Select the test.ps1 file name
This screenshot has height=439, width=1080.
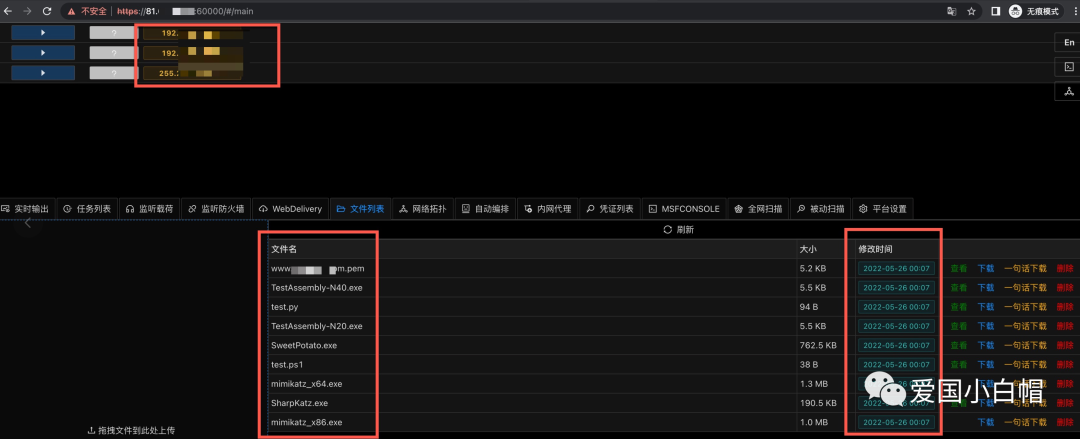pos(287,365)
